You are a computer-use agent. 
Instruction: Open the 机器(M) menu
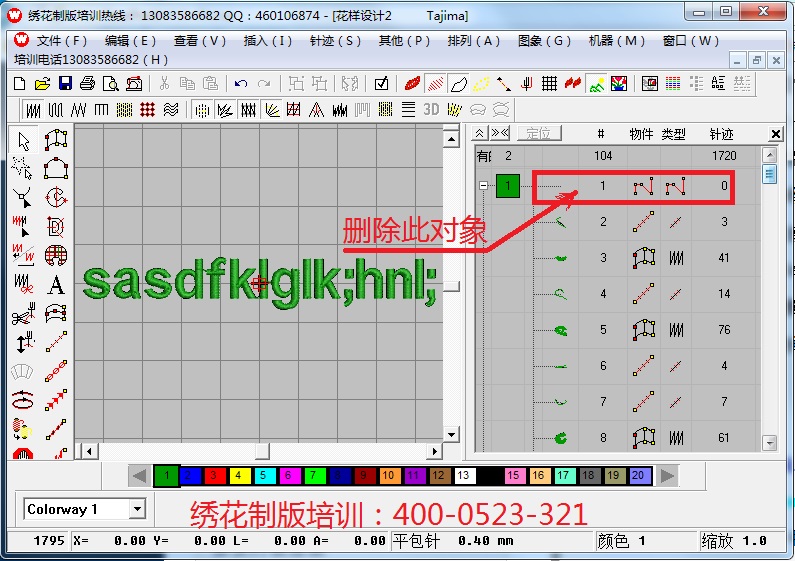point(617,41)
